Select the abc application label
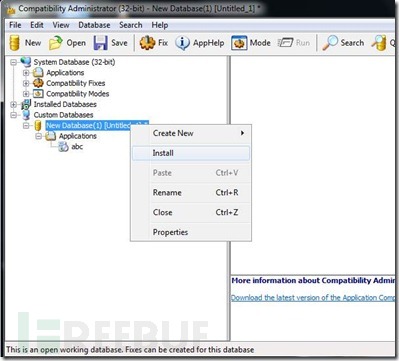This screenshot has width=399, height=361. coord(77,147)
